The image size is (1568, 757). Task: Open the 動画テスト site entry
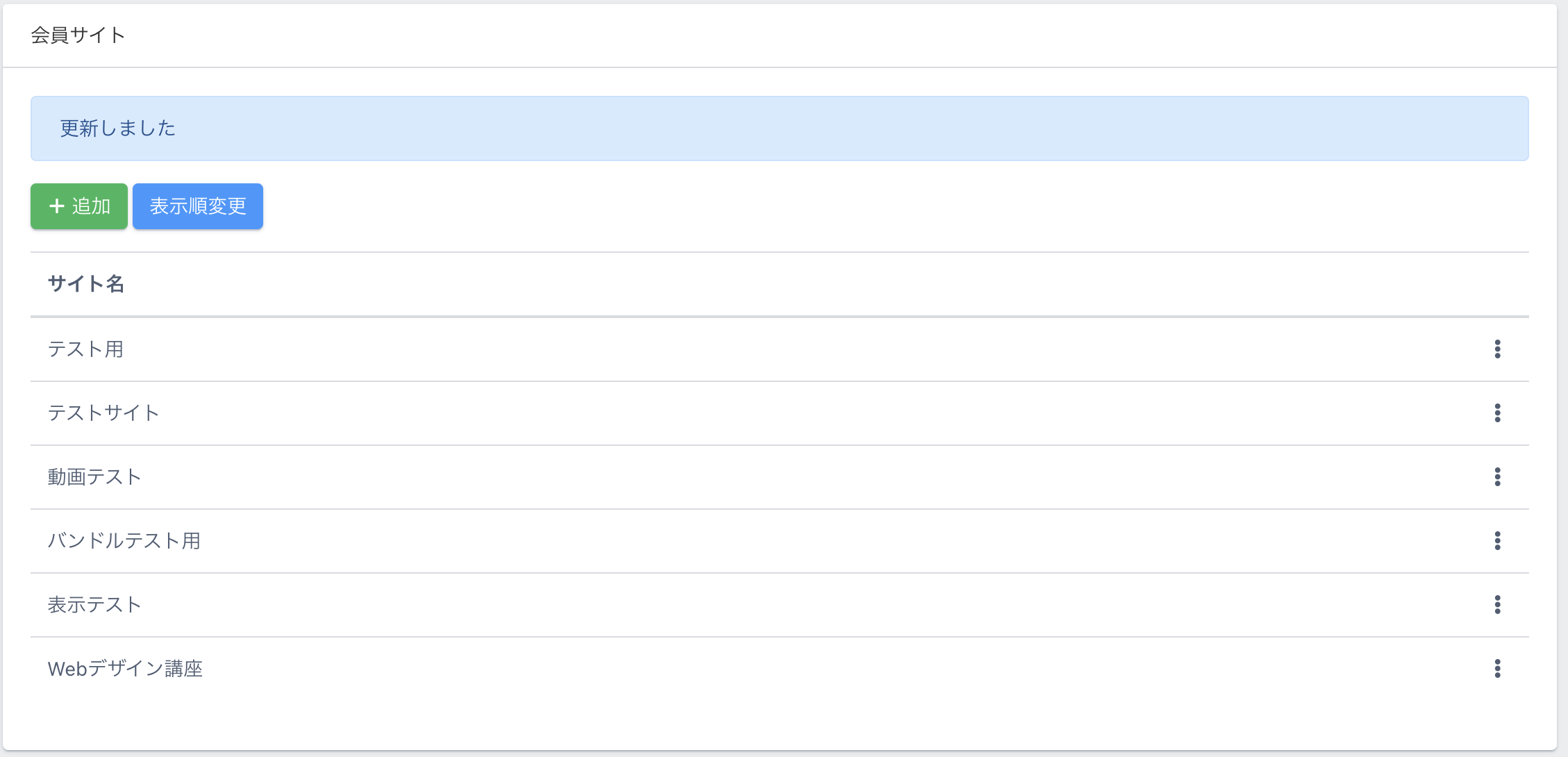(x=94, y=477)
